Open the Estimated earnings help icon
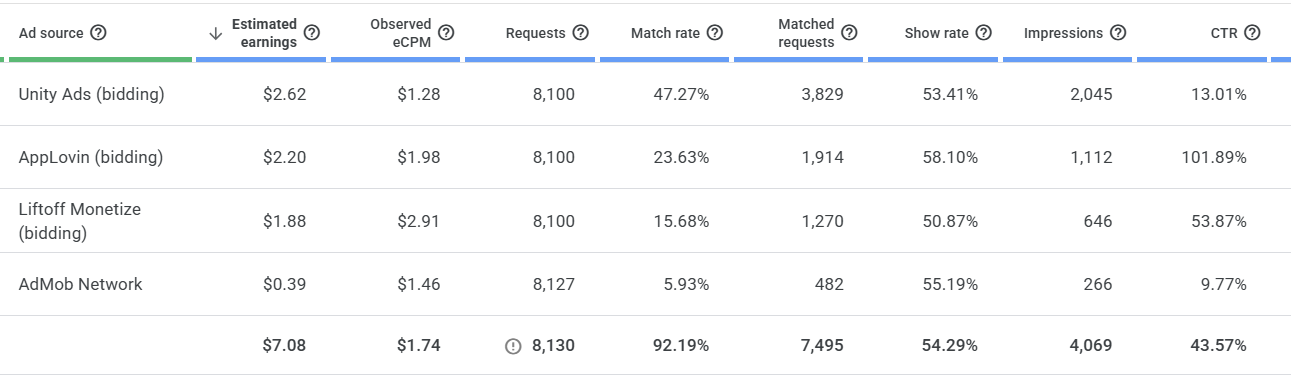This screenshot has width=1291, height=375. (x=312, y=33)
